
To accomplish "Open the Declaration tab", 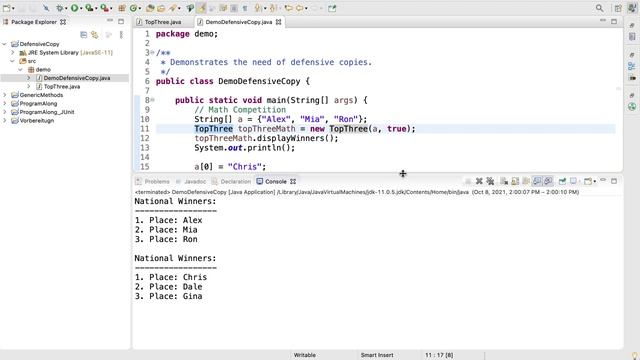I will tap(231, 181).
